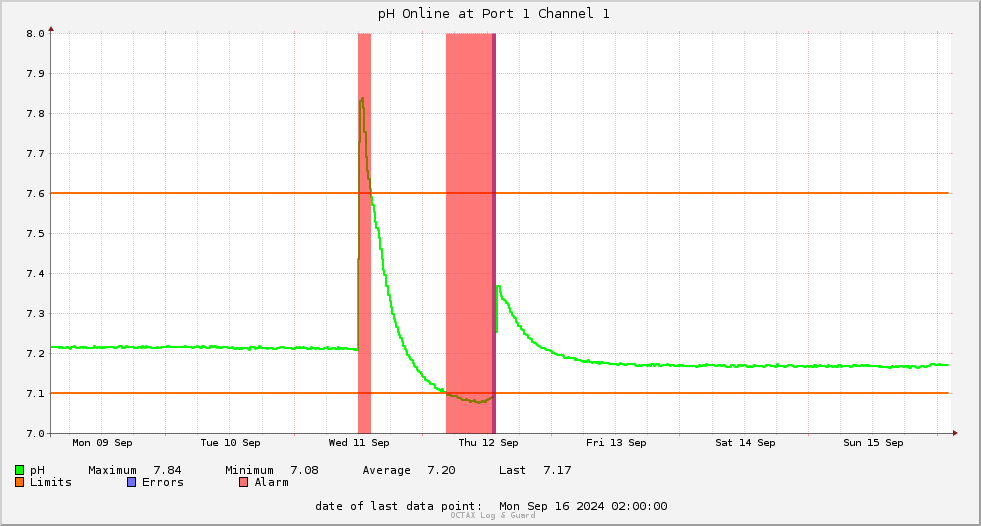The width and height of the screenshot is (981, 526).
Task: Click the 'Mon 09 Sep' axis label
Action: point(102,443)
